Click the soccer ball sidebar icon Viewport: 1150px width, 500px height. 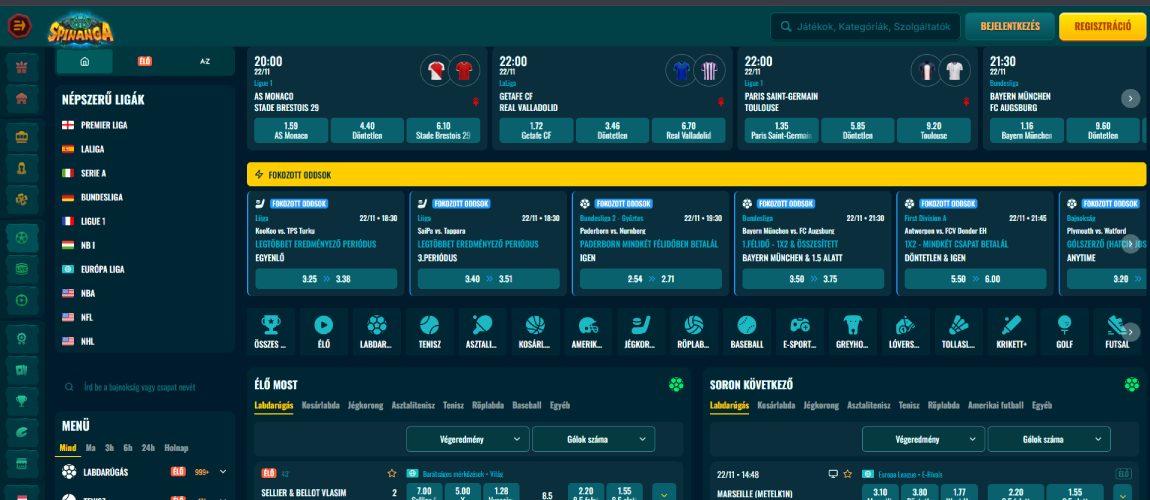22,238
